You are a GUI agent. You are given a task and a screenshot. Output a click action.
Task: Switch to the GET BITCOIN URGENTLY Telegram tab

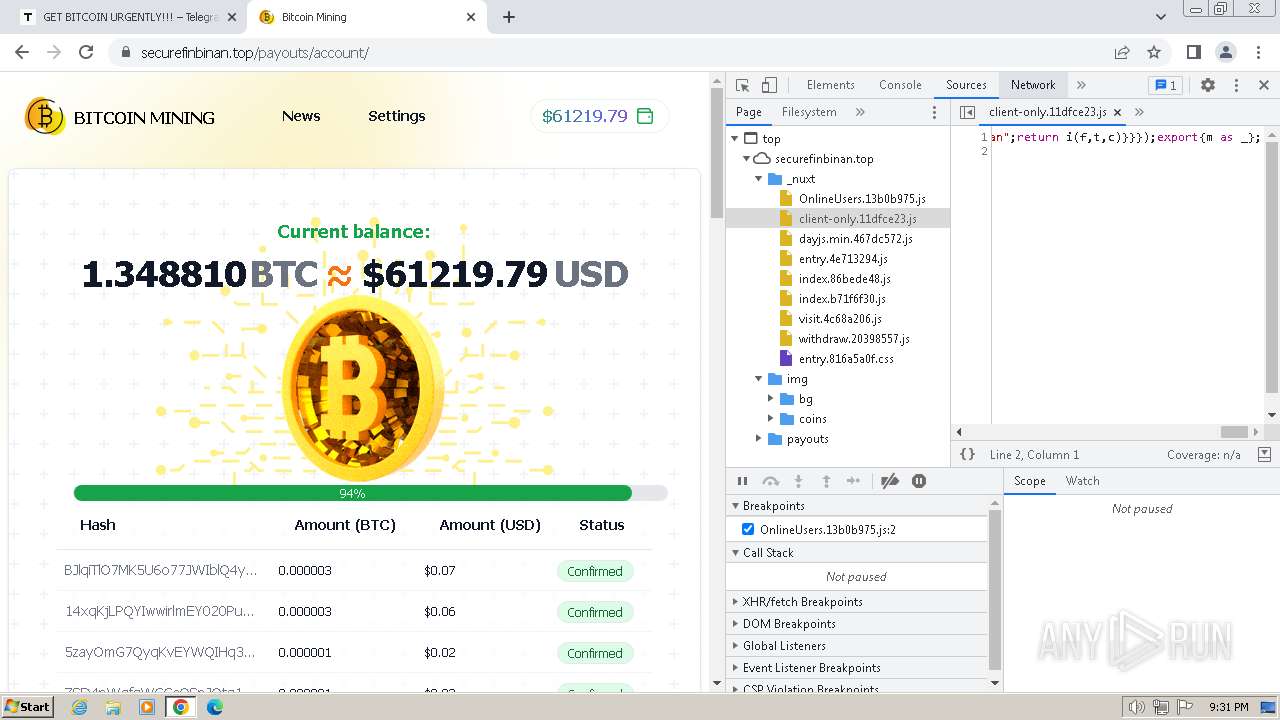click(x=130, y=17)
